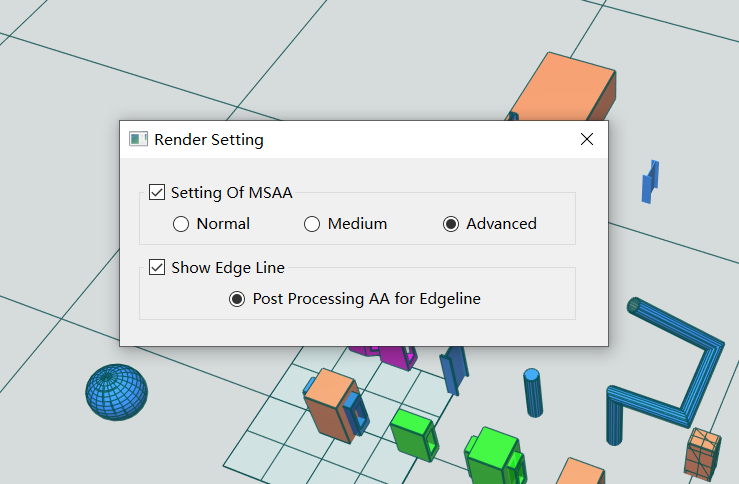Click the blue bent pipe object
The height and width of the screenshot is (484, 739).
tap(665, 370)
